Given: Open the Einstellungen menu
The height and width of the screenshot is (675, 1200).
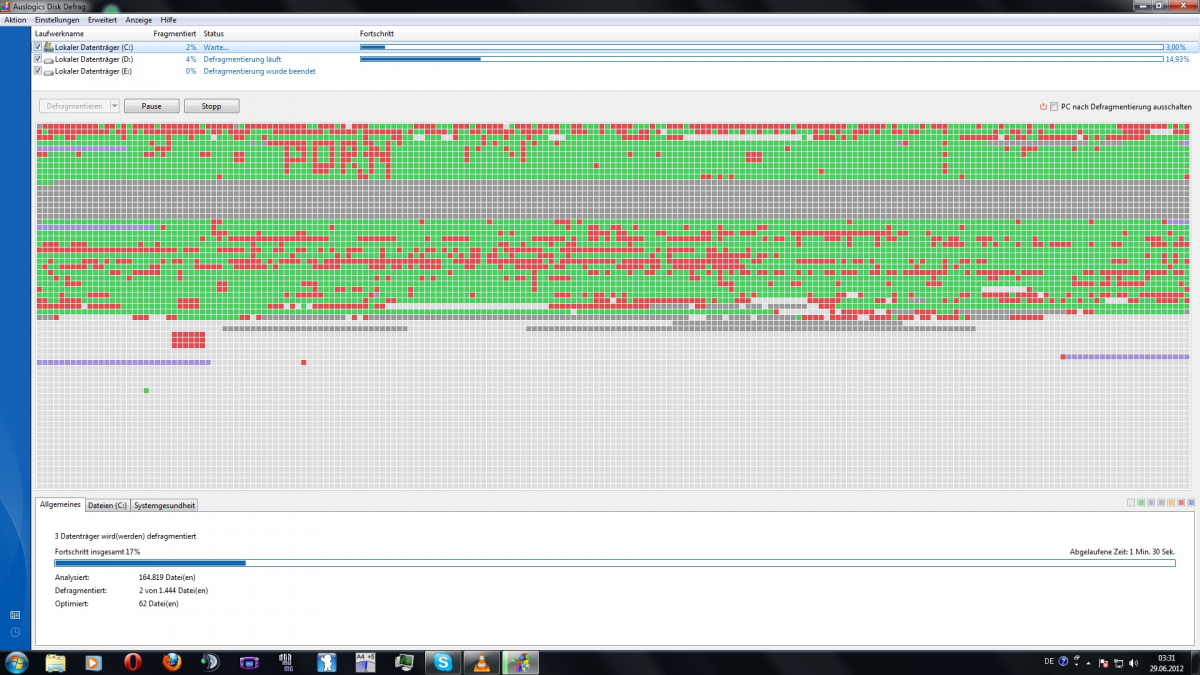Looking at the screenshot, I should [x=56, y=20].
